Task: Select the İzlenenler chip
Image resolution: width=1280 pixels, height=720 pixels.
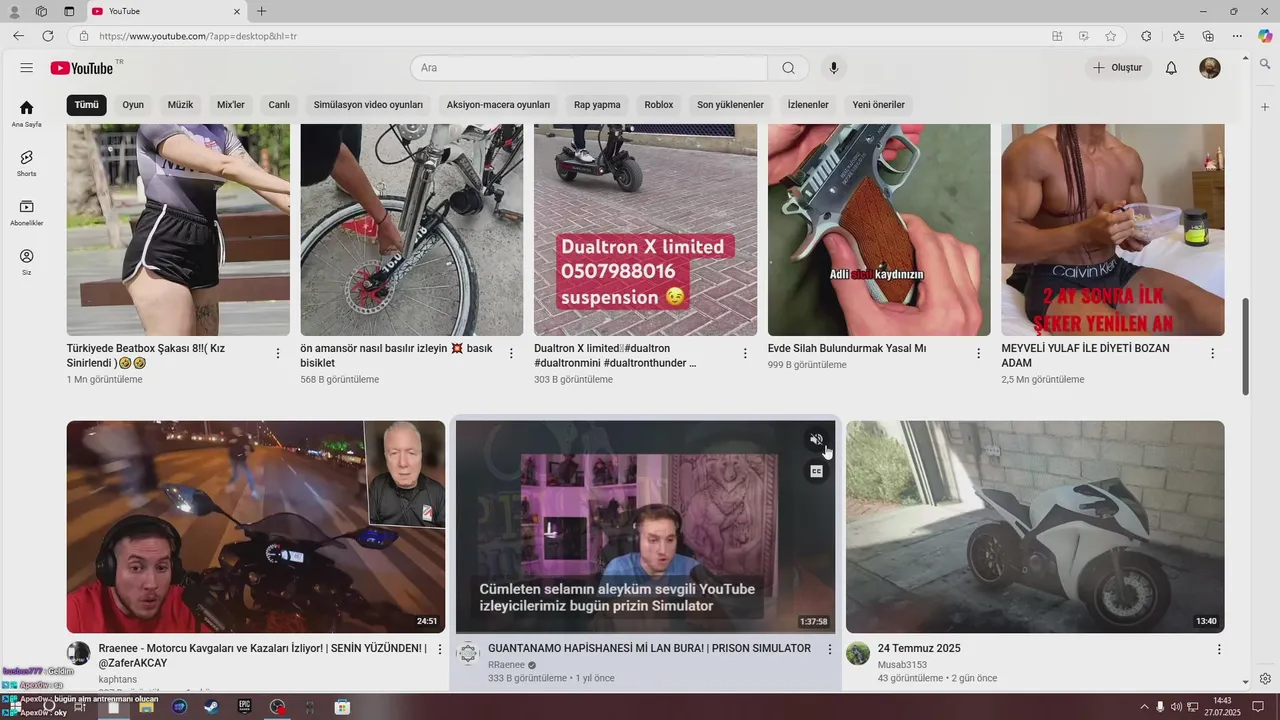Action: [808, 105]
